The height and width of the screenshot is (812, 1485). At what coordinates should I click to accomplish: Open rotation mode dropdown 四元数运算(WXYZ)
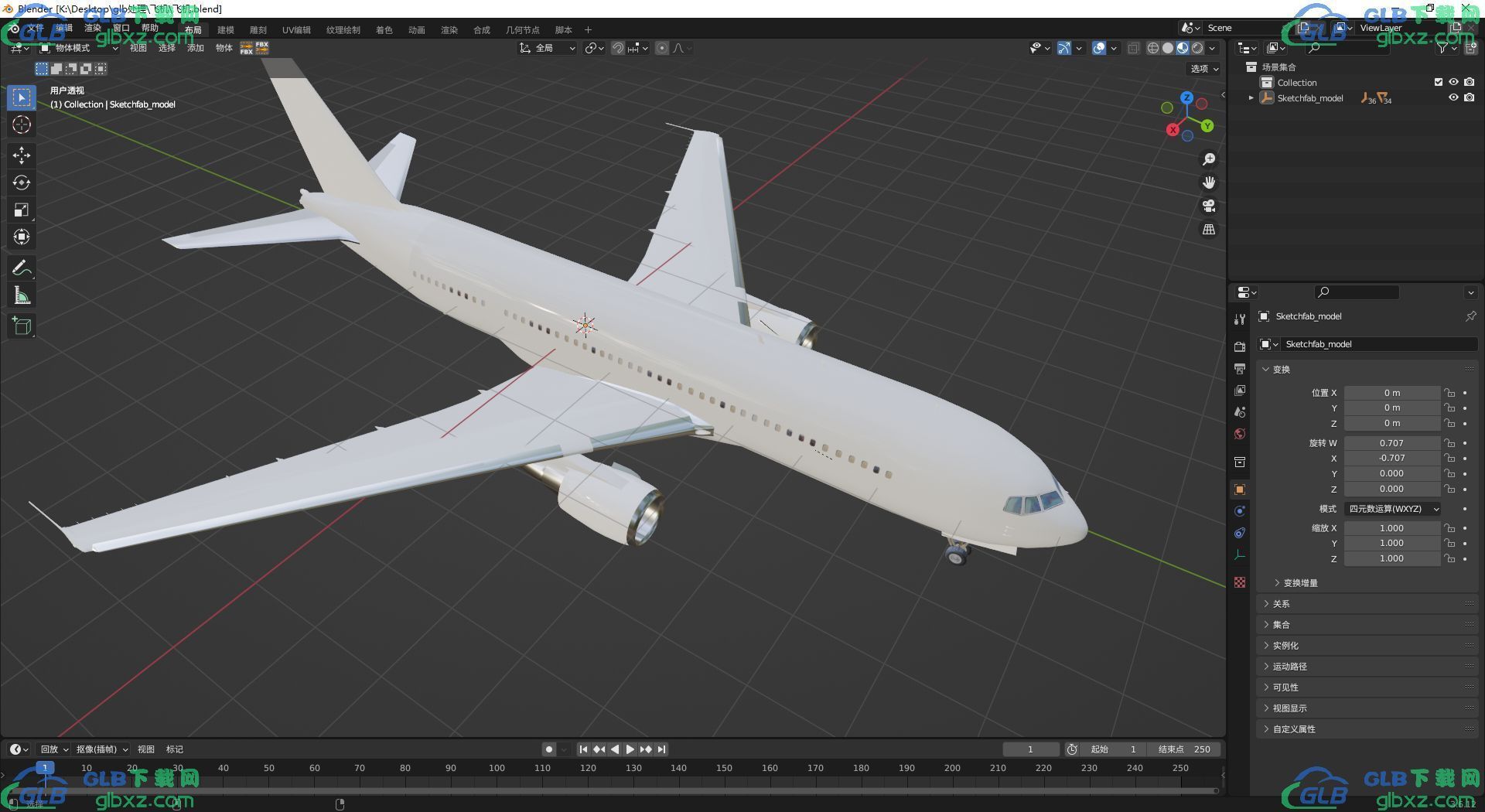coord(1392,509)
